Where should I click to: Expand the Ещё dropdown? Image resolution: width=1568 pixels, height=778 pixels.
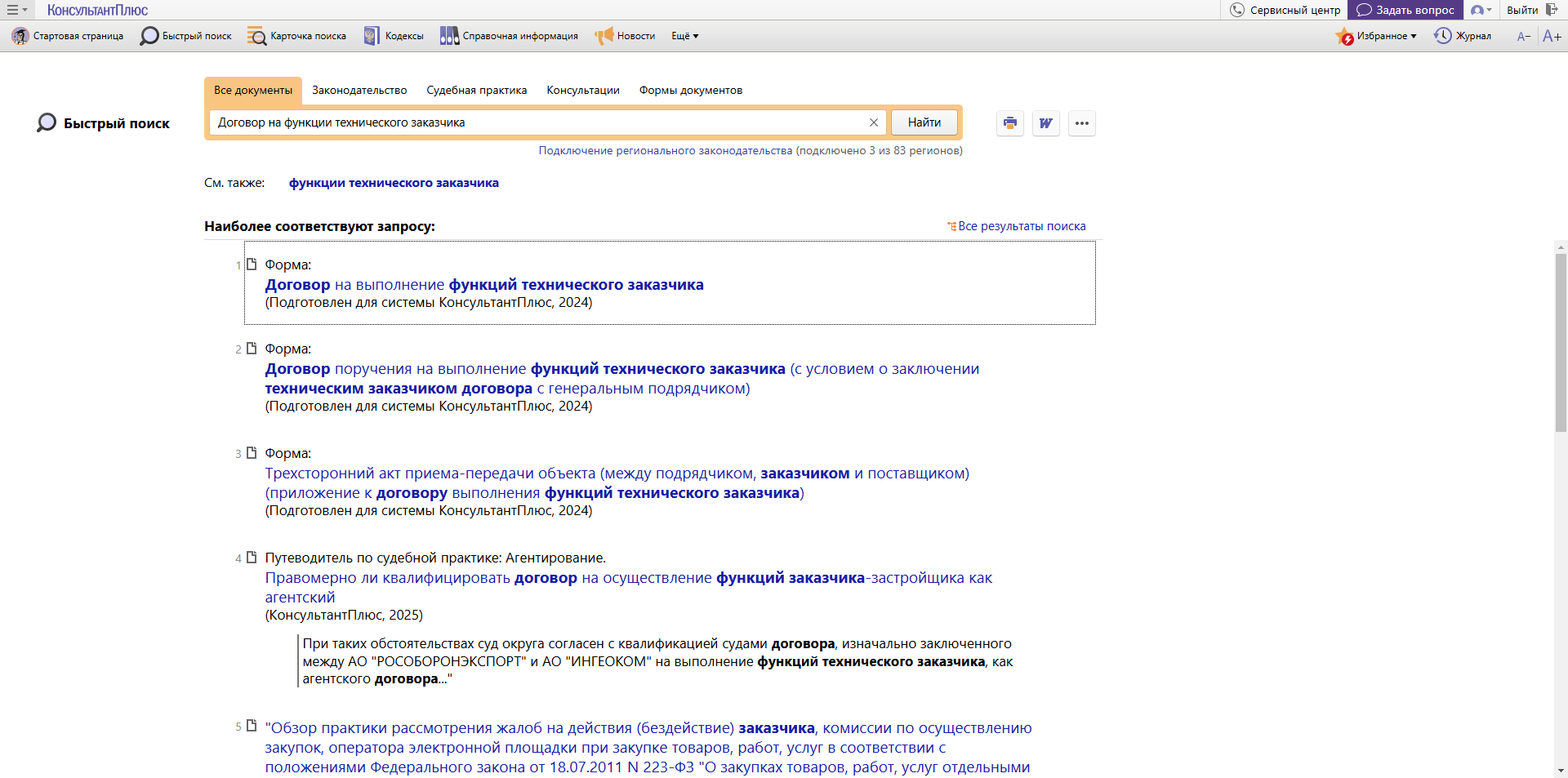tap(685, 36)
